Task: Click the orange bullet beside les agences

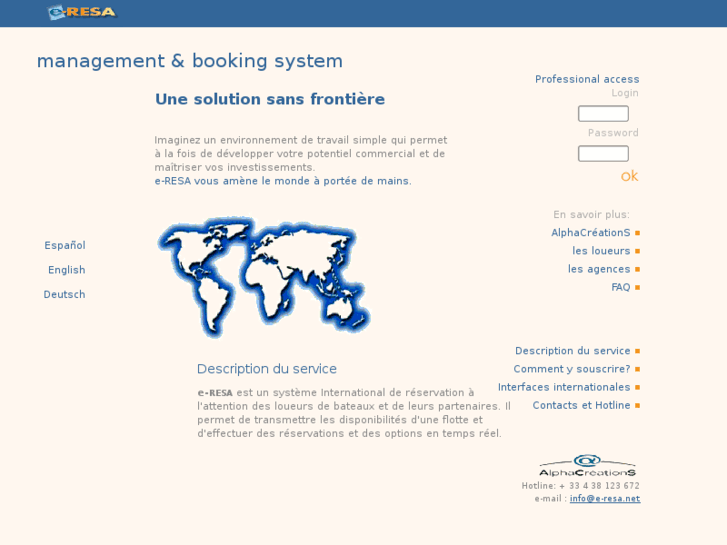Action: (638, 269)
